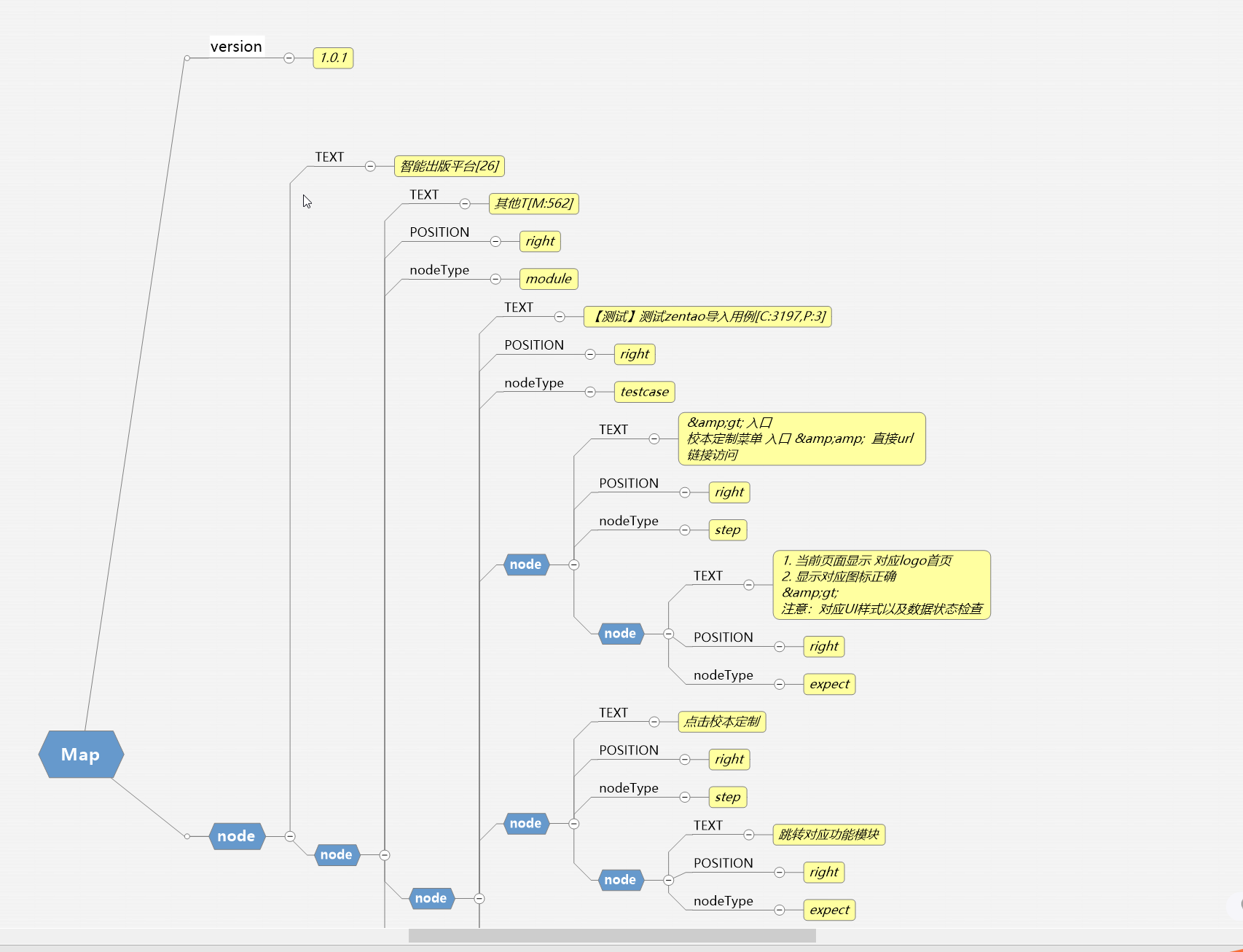
Task: Click the nodeType label beside module
Action: click(x=439, y=270)
